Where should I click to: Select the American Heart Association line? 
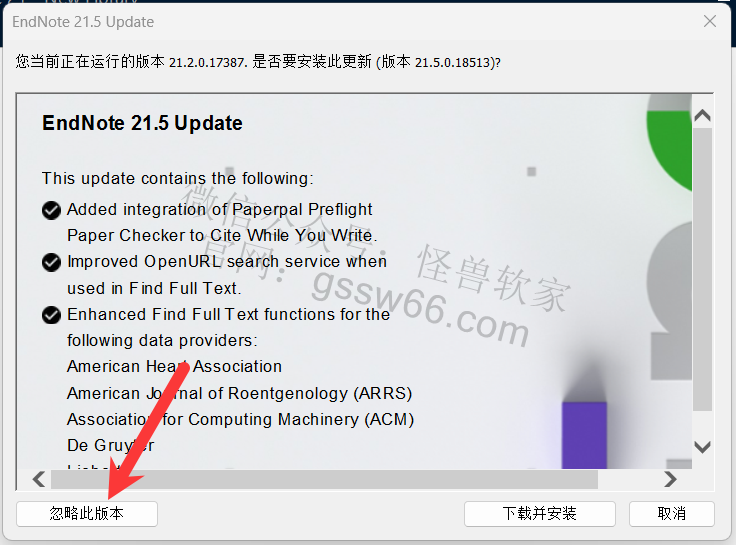coord(174,366)
